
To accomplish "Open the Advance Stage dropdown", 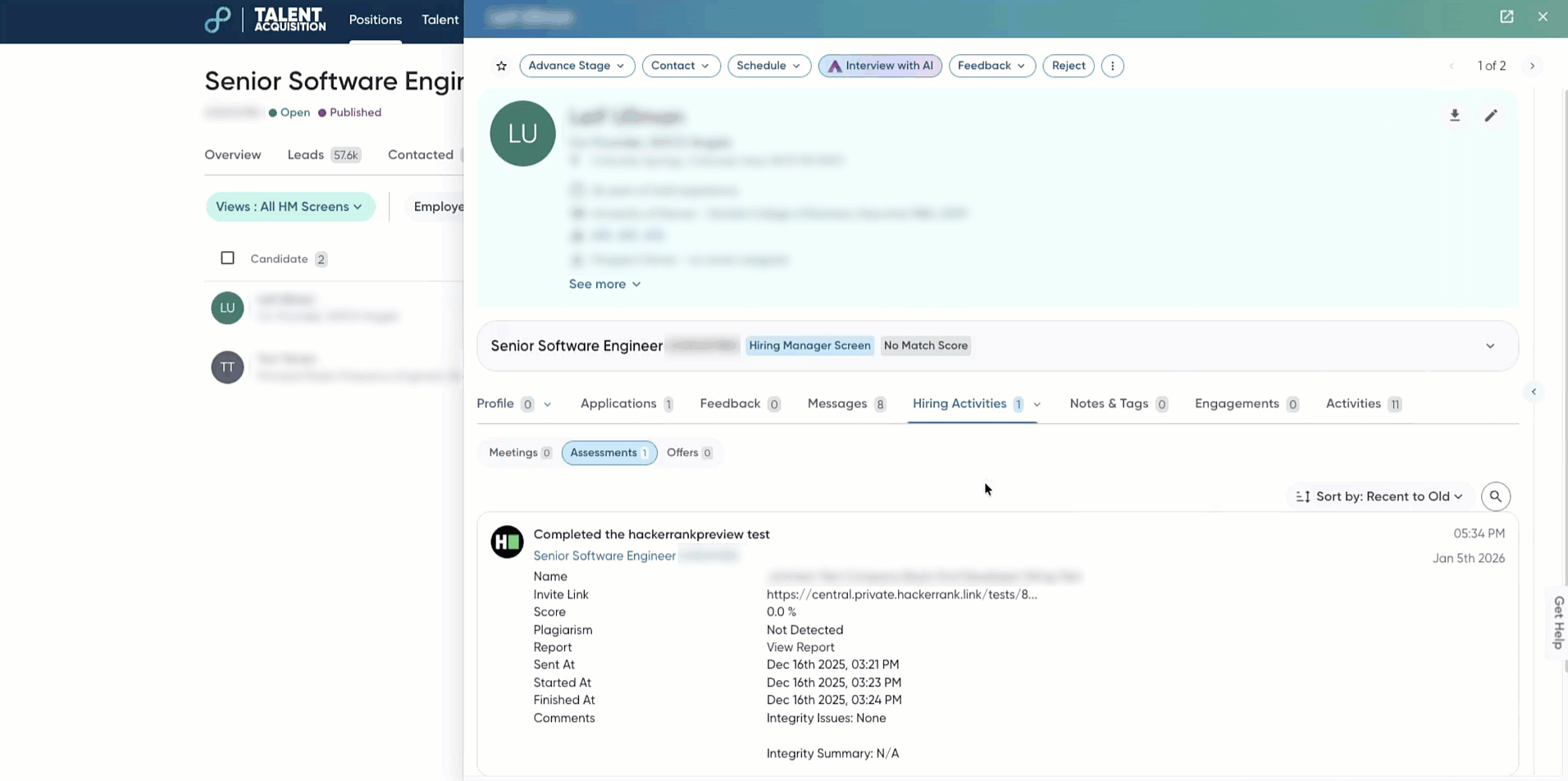I will (577, 66).
